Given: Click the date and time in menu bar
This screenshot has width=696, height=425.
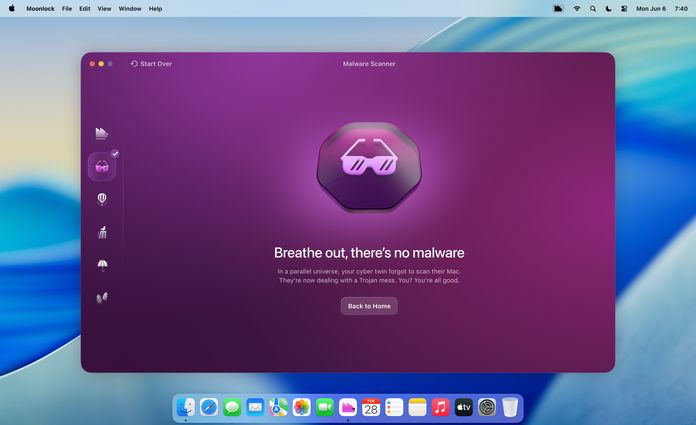Looking at the screenshot, I should click(x=662, y=8).
